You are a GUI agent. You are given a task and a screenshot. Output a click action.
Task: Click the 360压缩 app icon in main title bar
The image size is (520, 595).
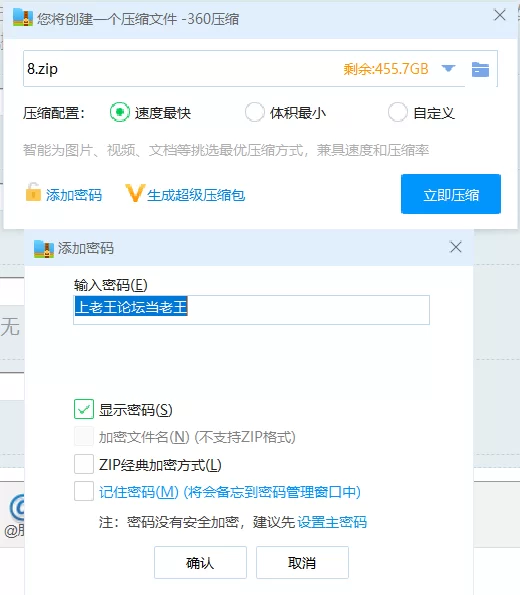23,17
